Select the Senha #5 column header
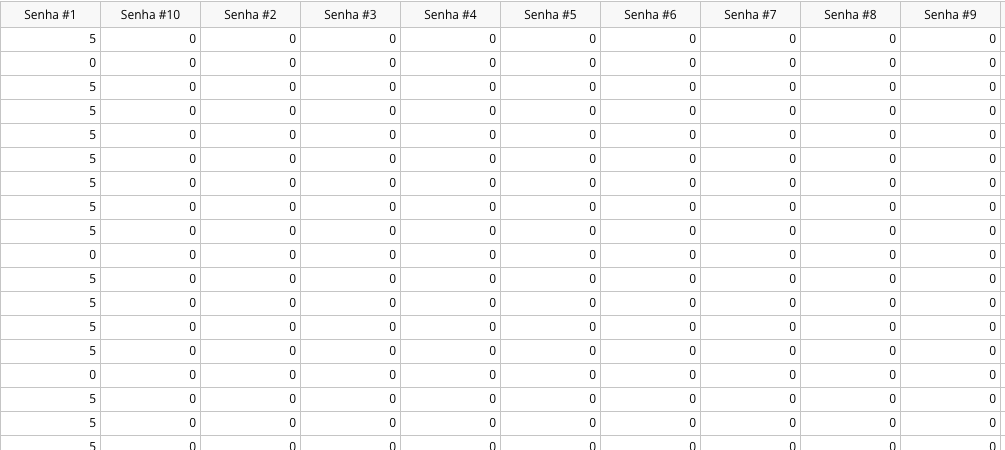The height and width of the screenshot is (450, 1005). pos(551,14)
